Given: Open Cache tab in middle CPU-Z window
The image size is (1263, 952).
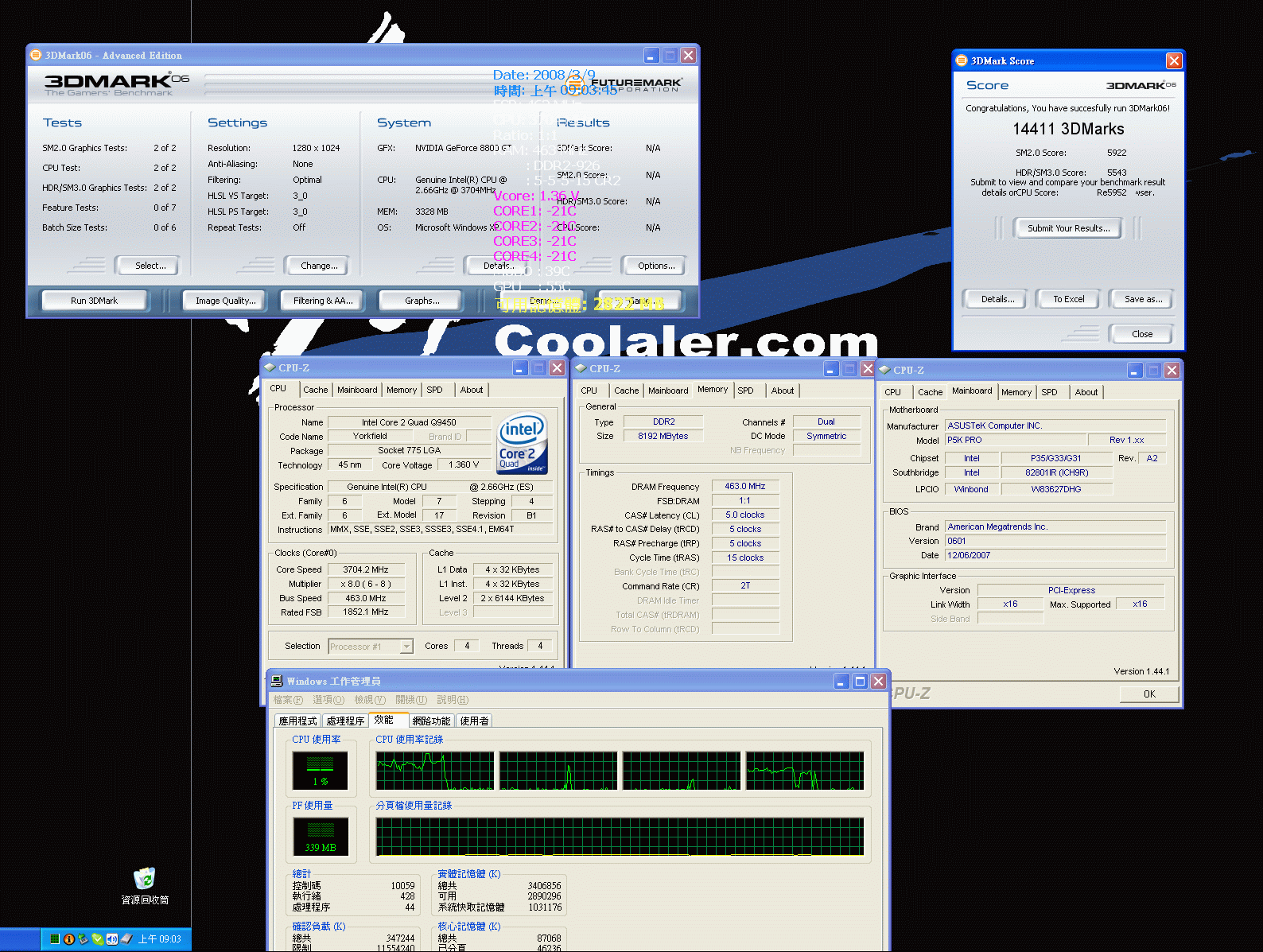Looking at the screenshot, I should (626, 391).
